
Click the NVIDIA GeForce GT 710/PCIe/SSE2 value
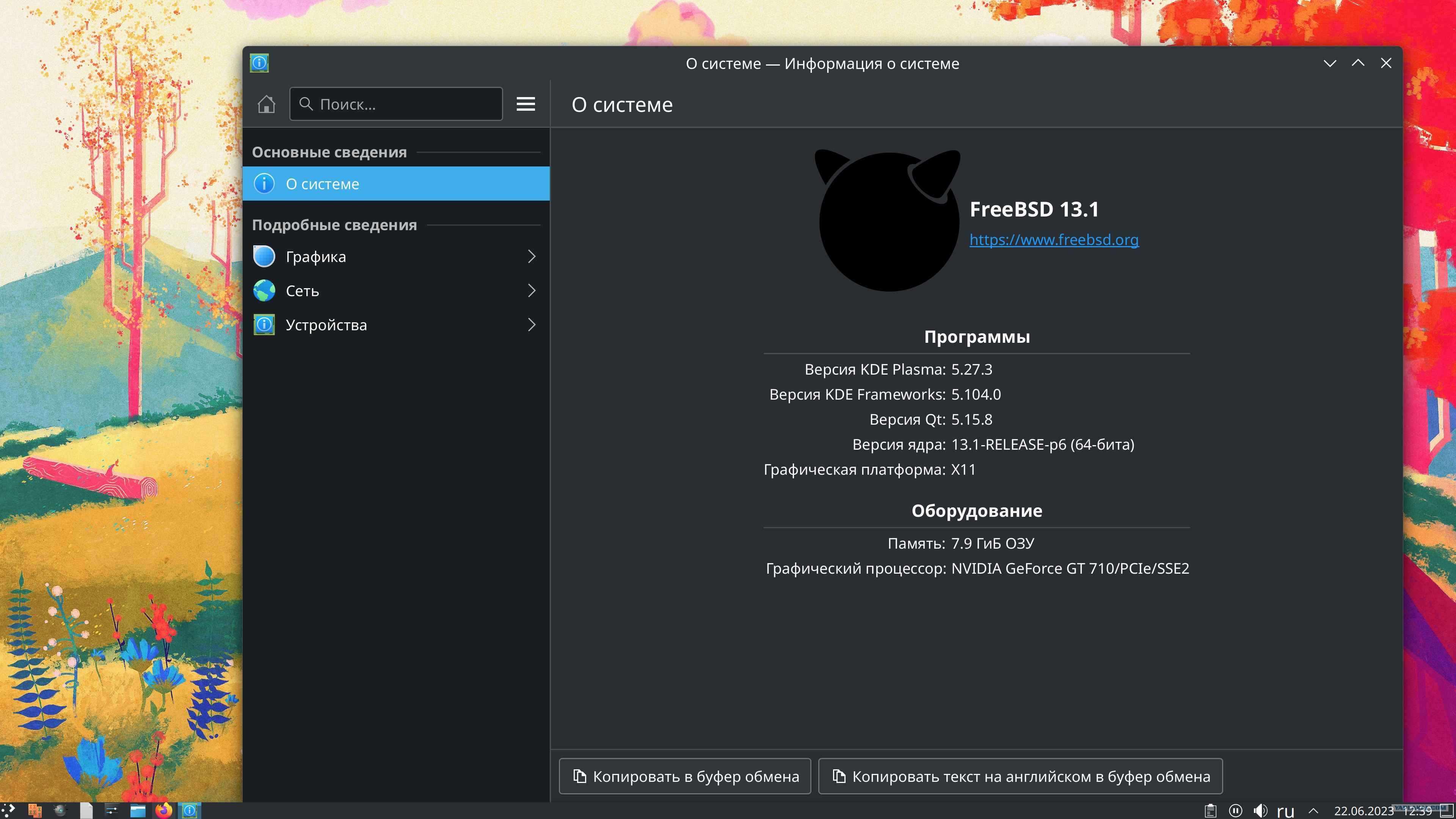click(x=1070, y=569)
